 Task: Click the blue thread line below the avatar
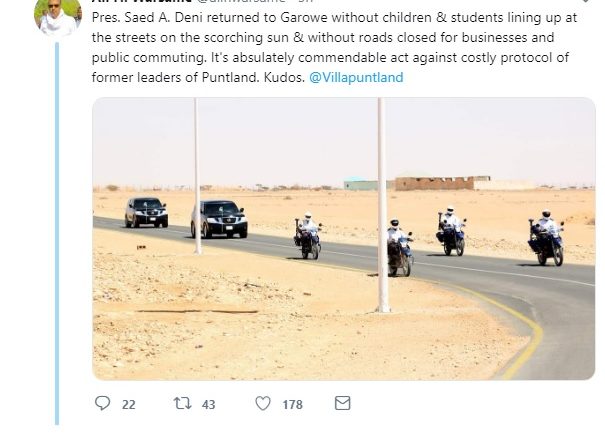tap(57, 233)
